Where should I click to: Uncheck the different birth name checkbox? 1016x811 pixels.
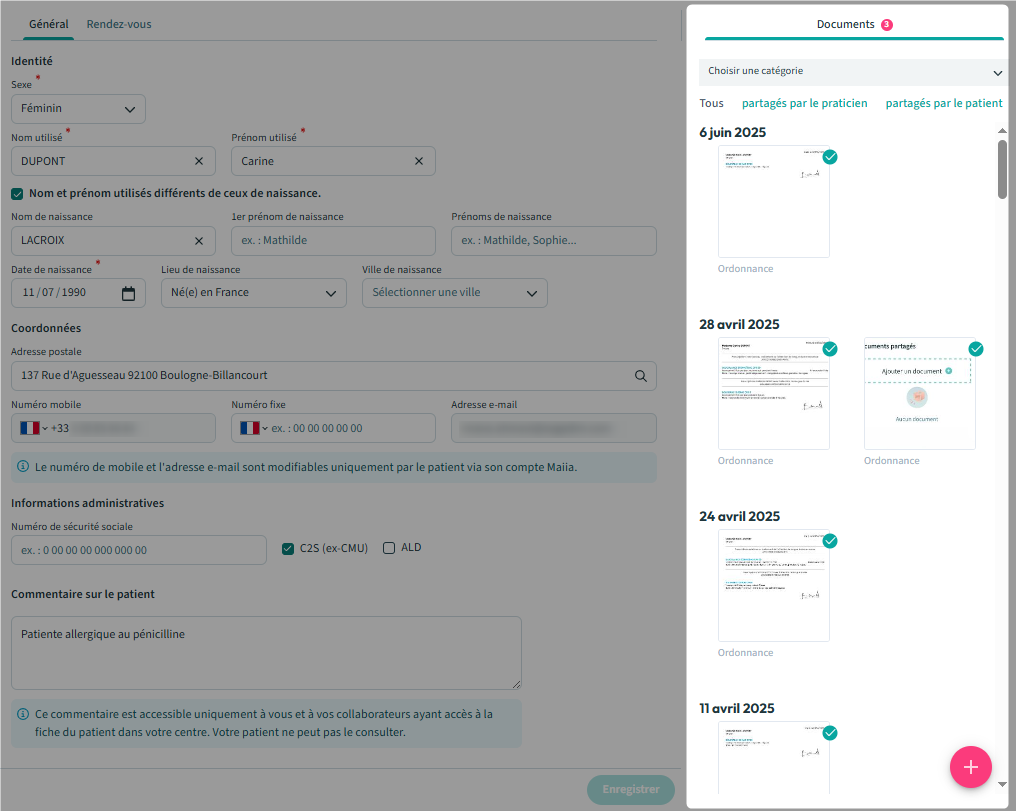17,194
